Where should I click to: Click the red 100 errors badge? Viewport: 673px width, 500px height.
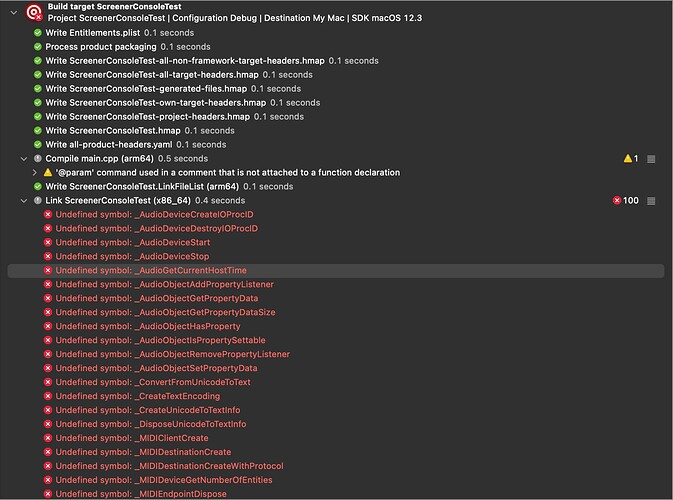626,200
